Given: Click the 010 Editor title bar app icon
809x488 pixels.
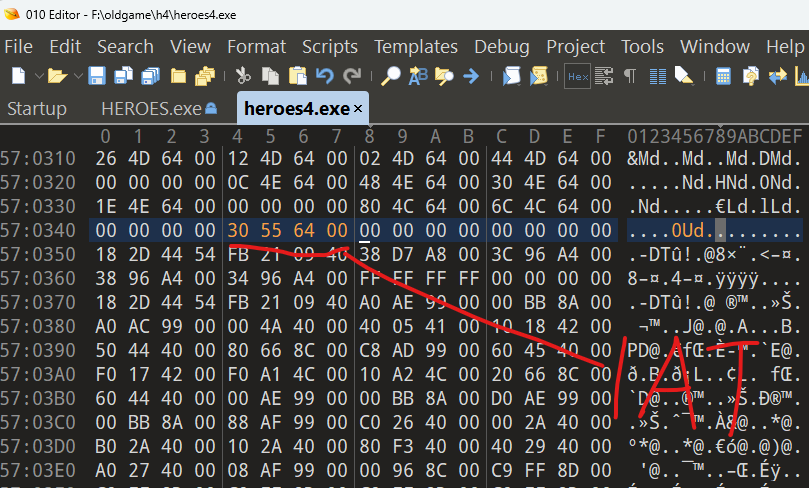Looking at the screenshot, I should click(11, 14).
